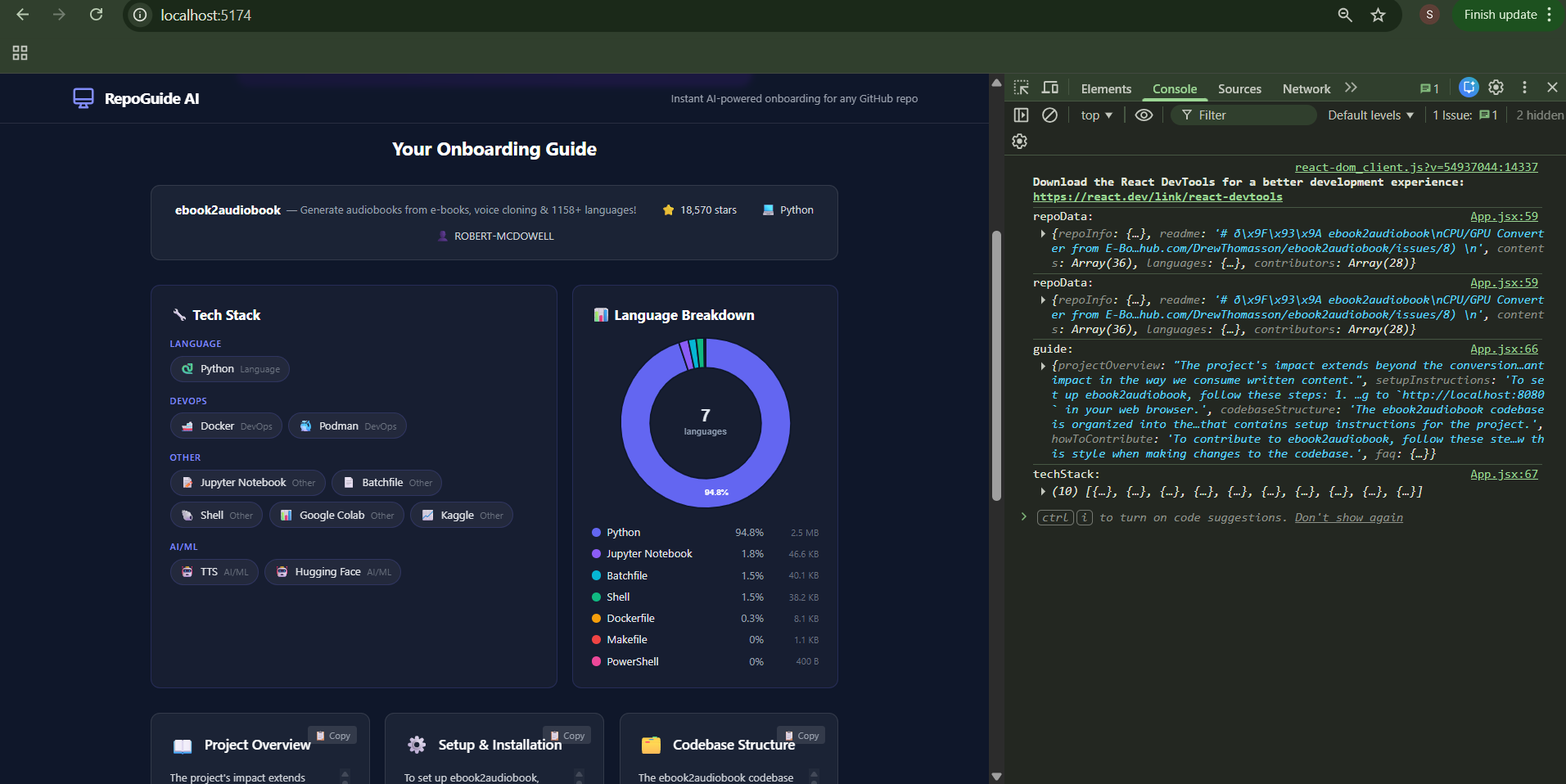Select the Jupyter Notebook chip
The image size is (1566, 784).
coord(248,483)
